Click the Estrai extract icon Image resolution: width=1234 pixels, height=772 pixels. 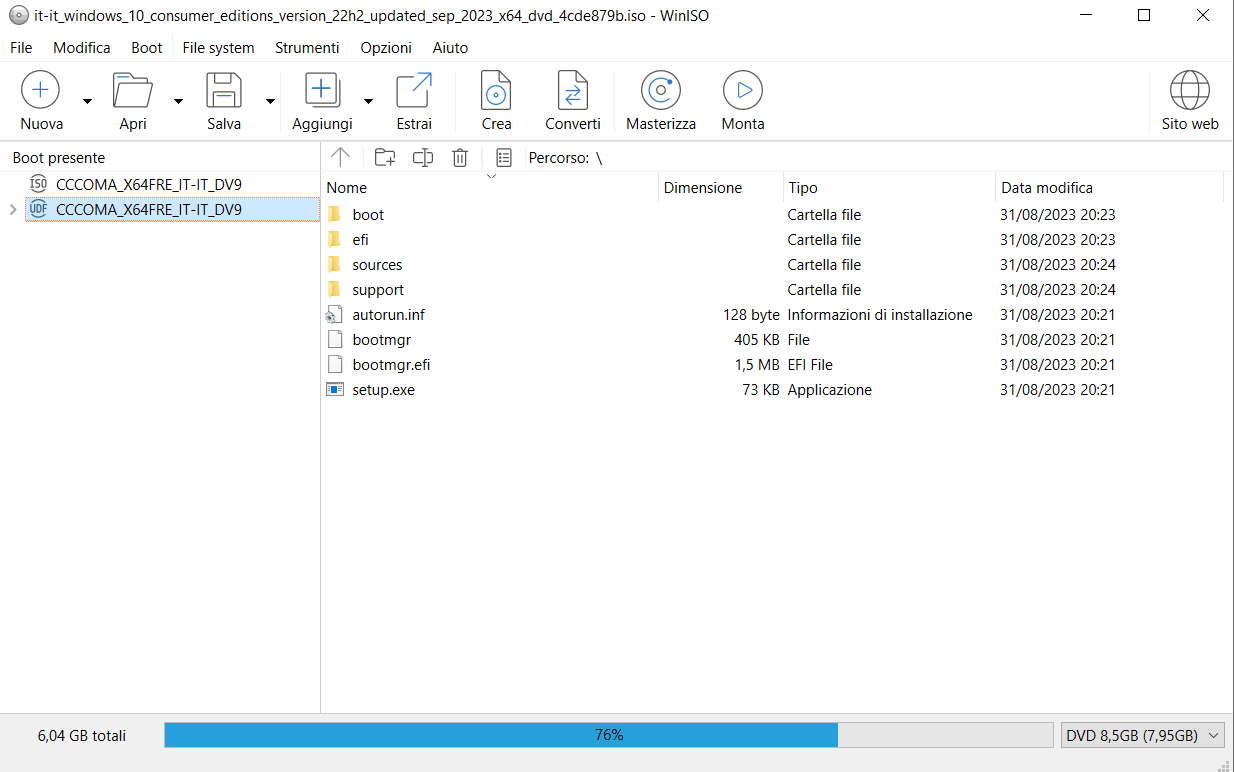point(414,89)
